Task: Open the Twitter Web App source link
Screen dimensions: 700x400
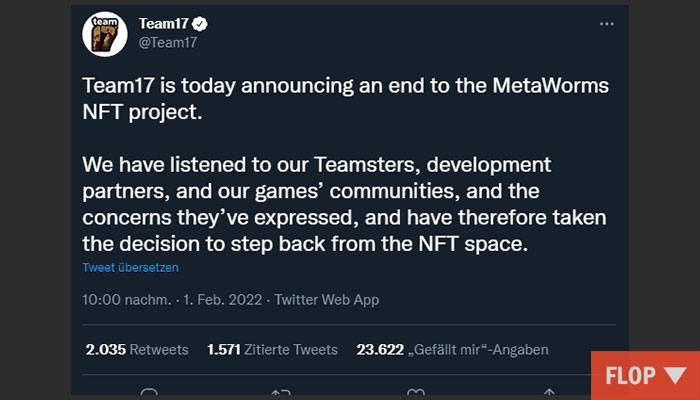Action: pyautogui.click(x=326, y=299)
